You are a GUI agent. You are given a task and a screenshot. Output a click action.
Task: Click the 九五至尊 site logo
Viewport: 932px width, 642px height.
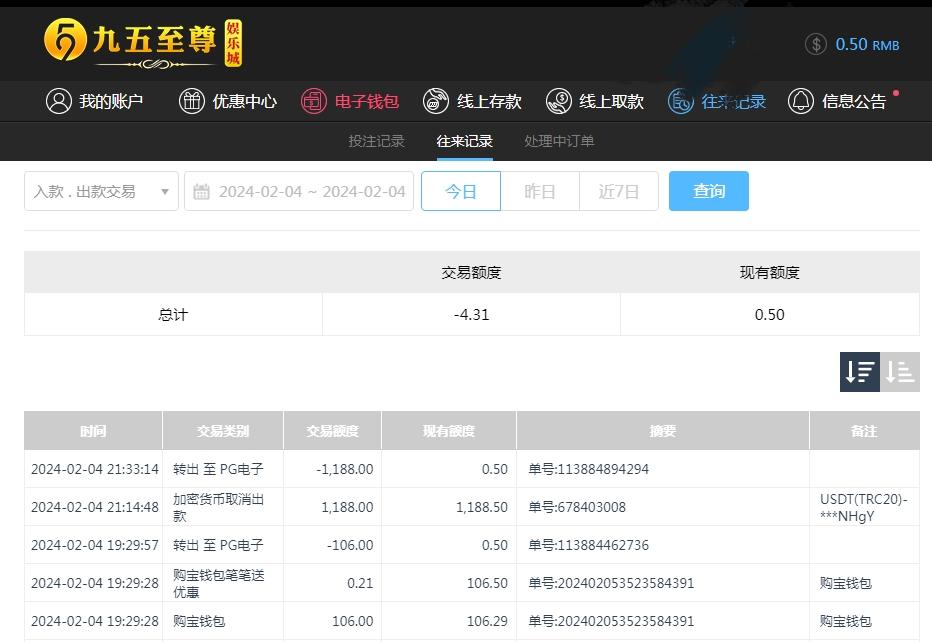tap(143, 42)
